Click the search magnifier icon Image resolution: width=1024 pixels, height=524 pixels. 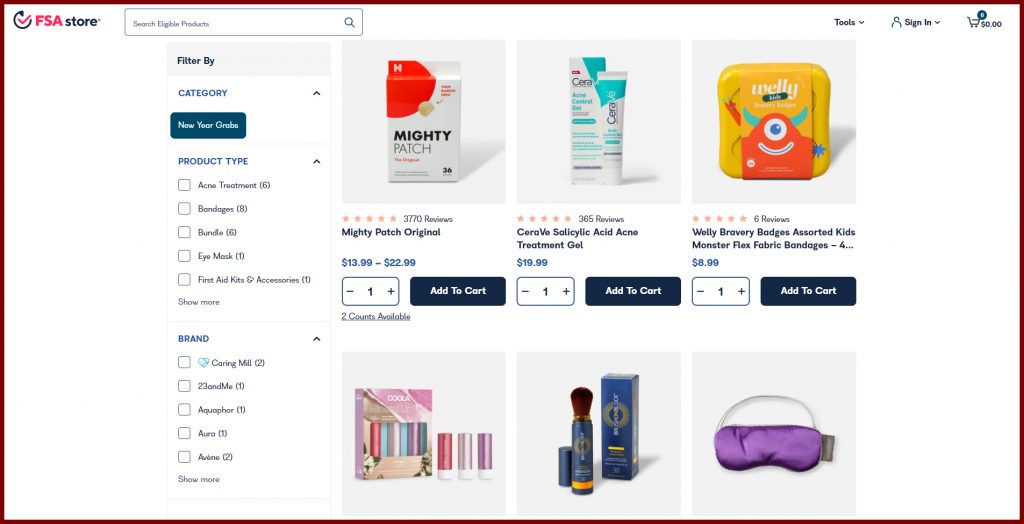(x=349, y=22)
